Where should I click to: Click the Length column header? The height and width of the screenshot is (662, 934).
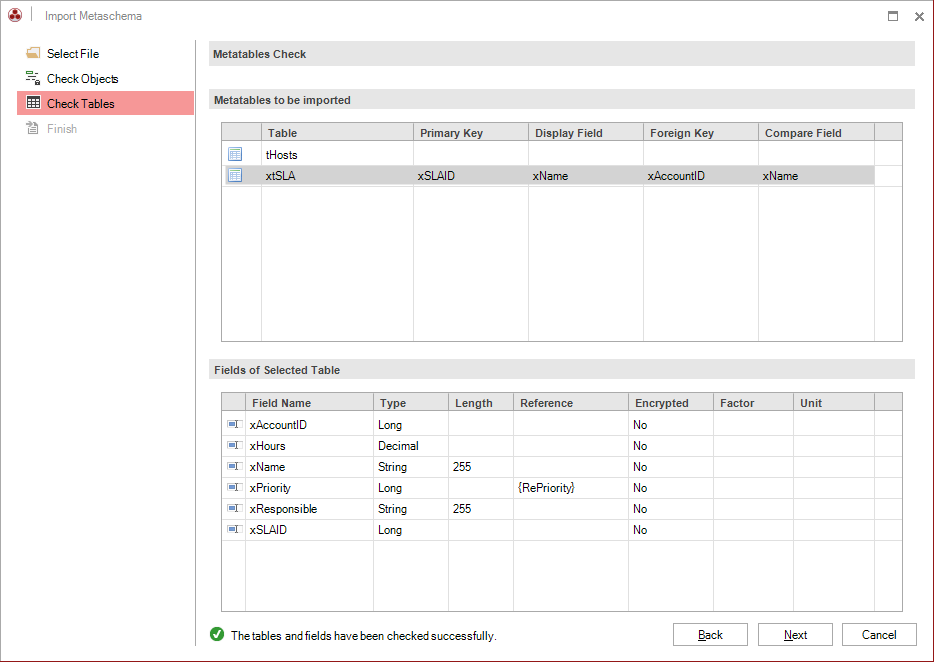click(x=481, y=402)
